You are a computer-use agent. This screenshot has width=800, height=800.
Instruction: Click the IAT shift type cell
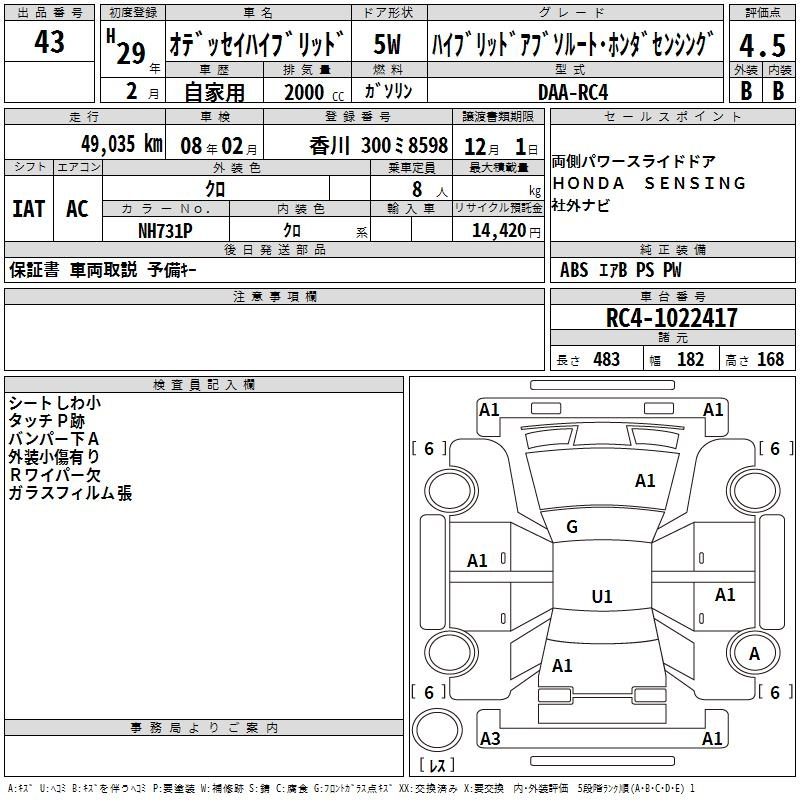coord(28,209)
